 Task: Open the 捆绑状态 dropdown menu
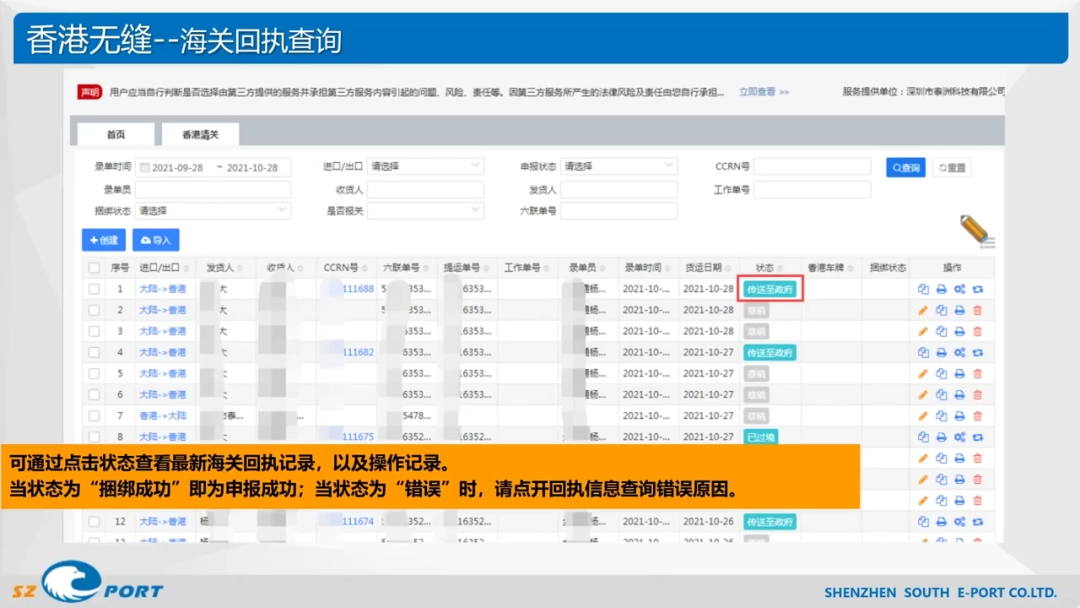pyautogui.click(x=212, y=211)
